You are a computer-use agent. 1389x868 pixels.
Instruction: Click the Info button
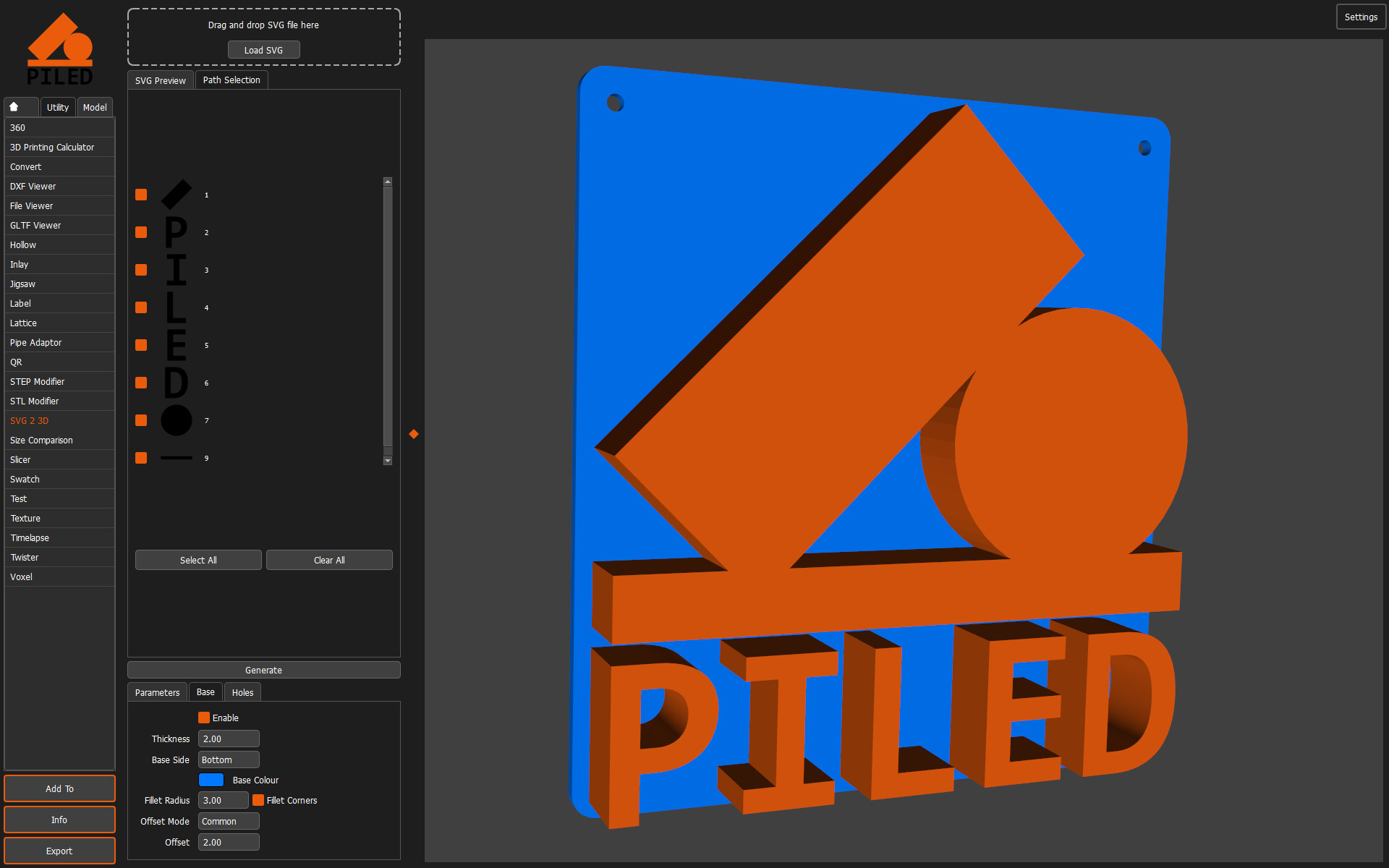pos(59,820)
